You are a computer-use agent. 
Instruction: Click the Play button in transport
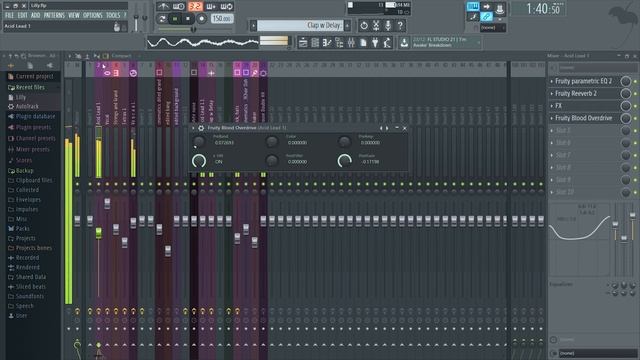(175, 18)
